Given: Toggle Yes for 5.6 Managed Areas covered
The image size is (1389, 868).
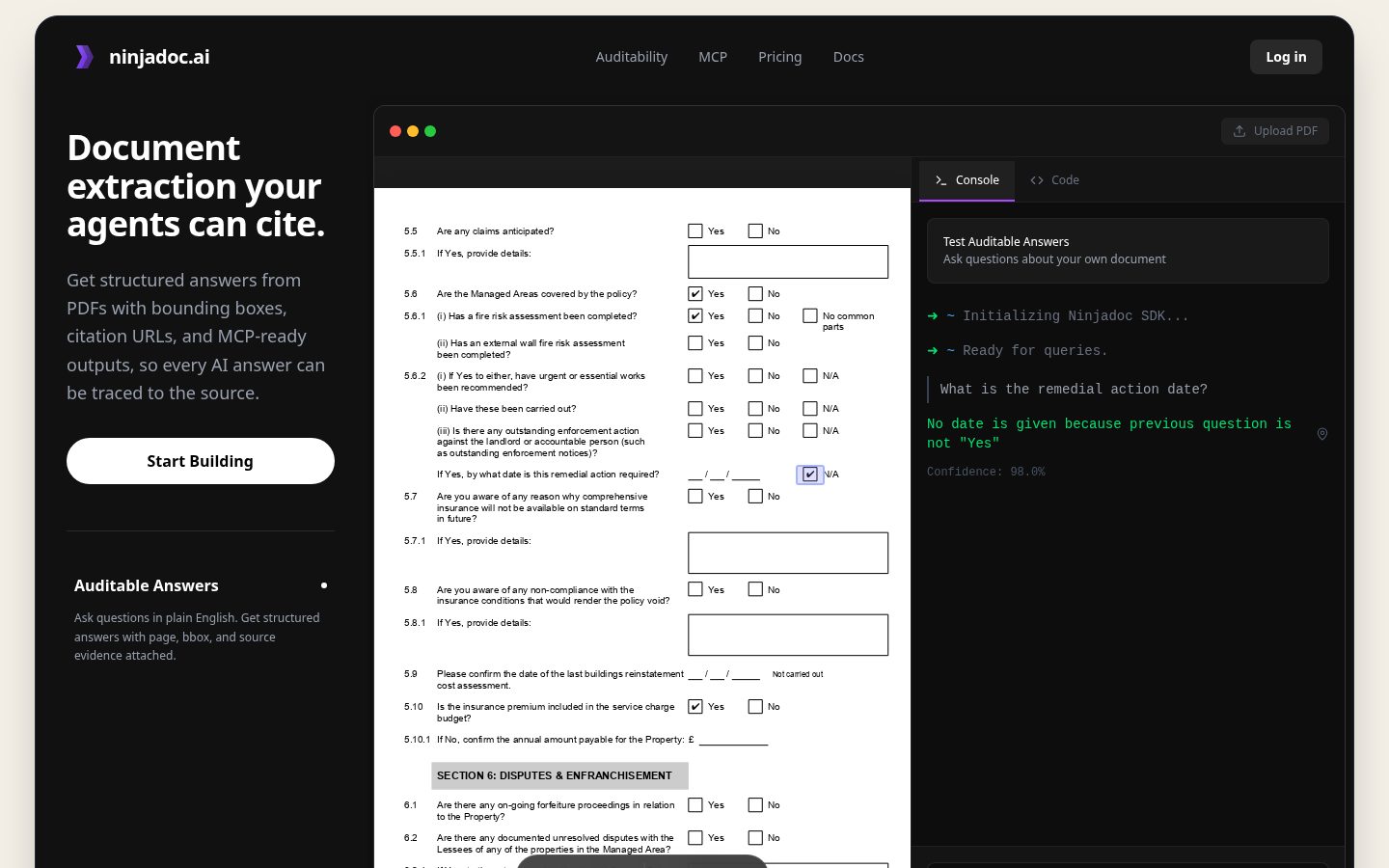Looking at the screenshot, I should 695,294.
